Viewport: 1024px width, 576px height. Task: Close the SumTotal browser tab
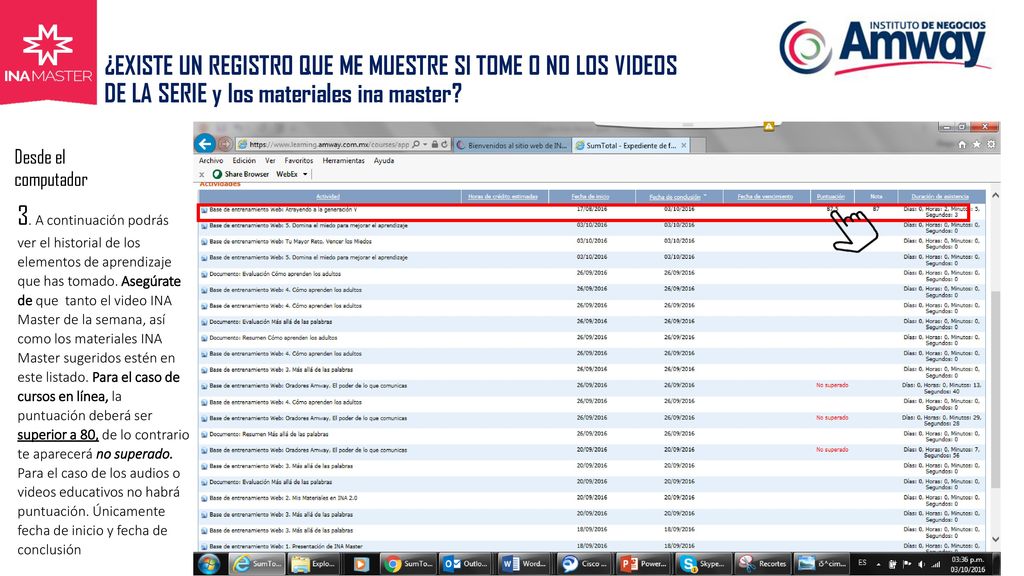[x=684, y=145]
